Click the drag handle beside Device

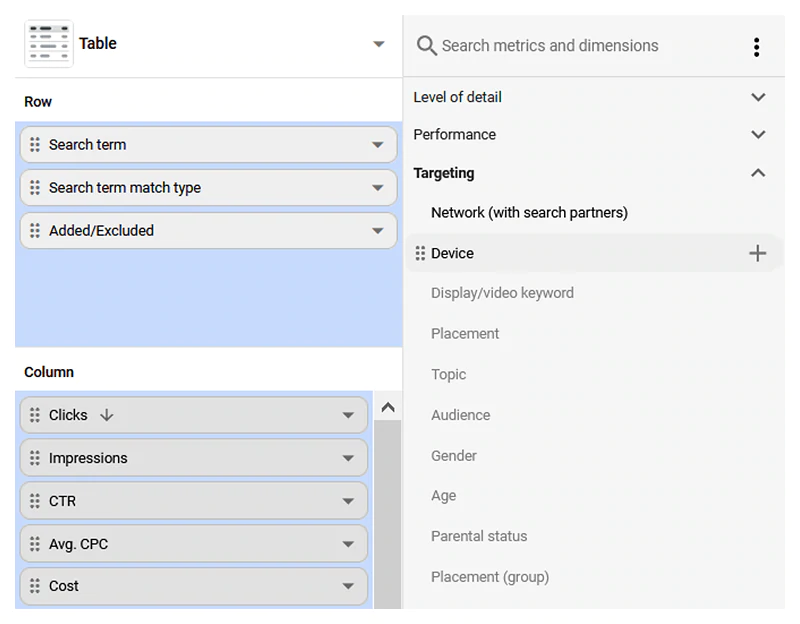click(420, 254)
